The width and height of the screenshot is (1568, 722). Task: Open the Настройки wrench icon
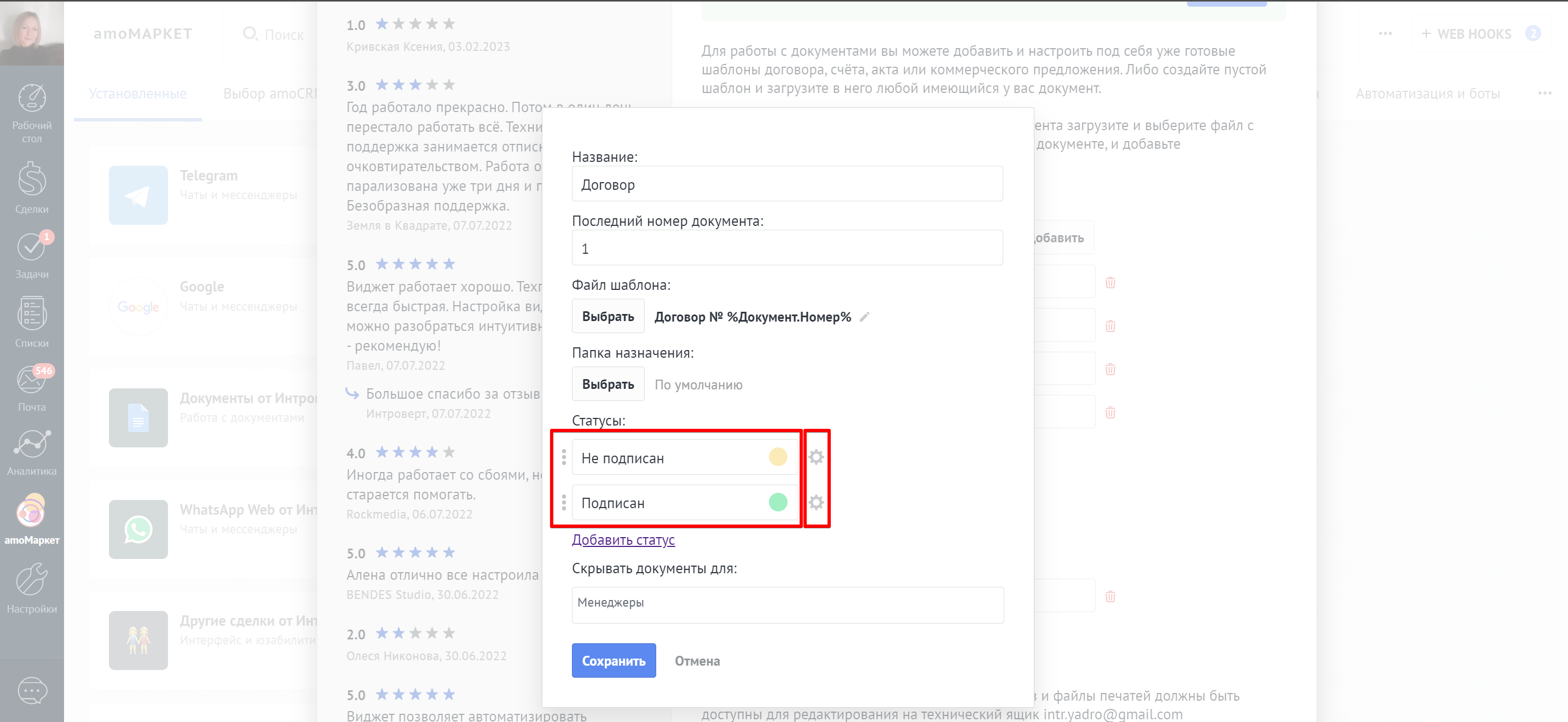pyautogui.click(x=32, y=579)
